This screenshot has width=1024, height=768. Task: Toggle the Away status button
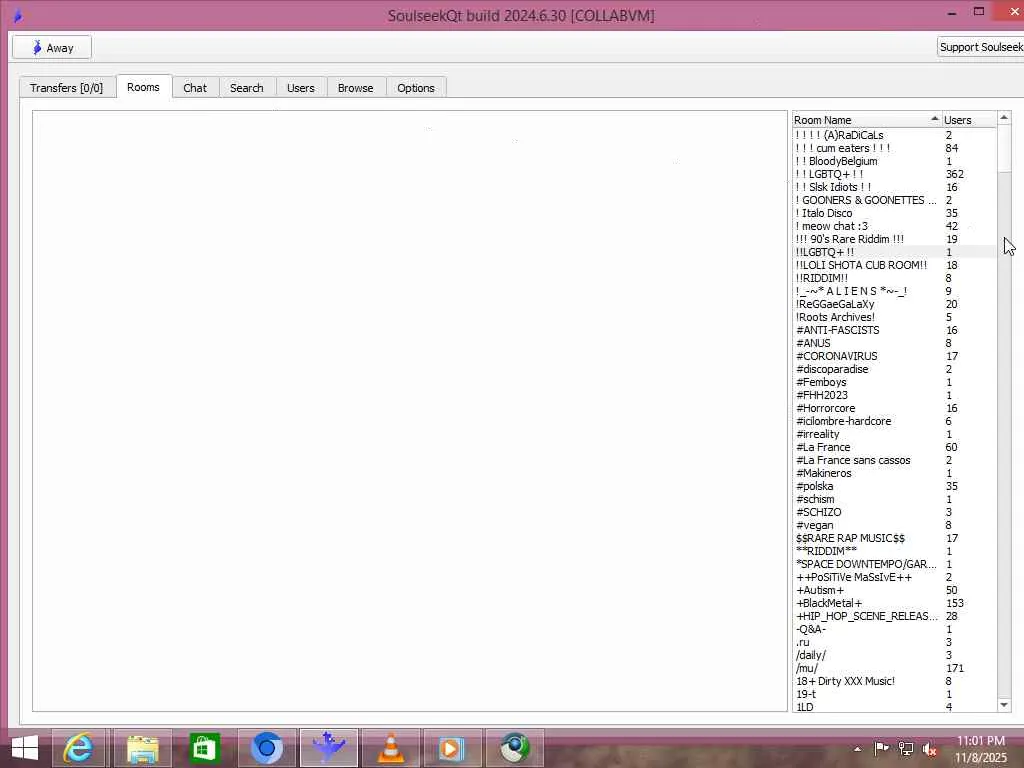[x=52, y=48]
